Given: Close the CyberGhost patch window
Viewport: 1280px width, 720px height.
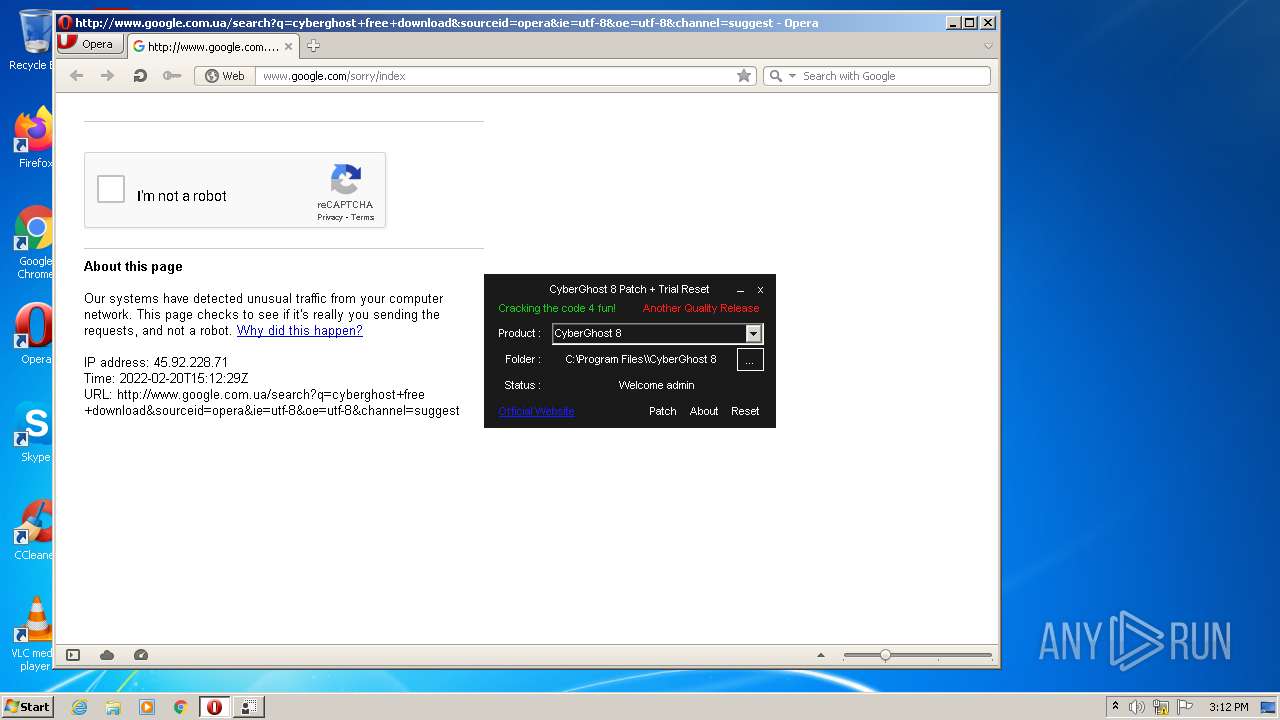Looking at the screenshot, I should 760,290.
